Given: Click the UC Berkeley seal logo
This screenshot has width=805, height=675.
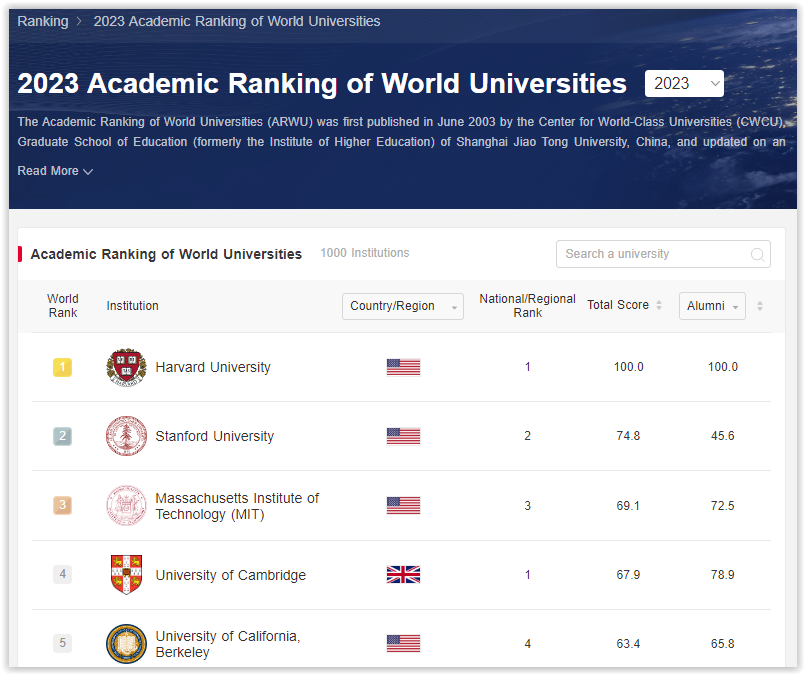Looking at the screenshot, I should coord(126,643).
